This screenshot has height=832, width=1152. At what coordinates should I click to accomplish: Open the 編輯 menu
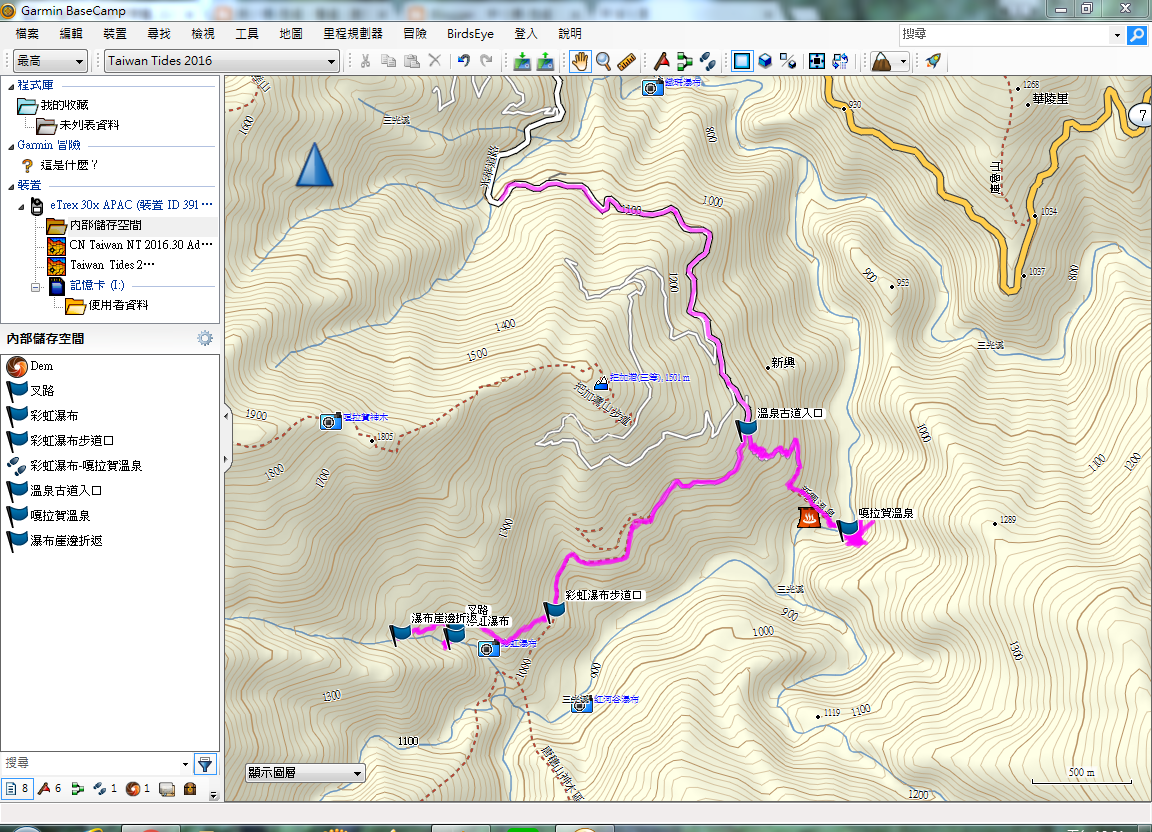71,34
